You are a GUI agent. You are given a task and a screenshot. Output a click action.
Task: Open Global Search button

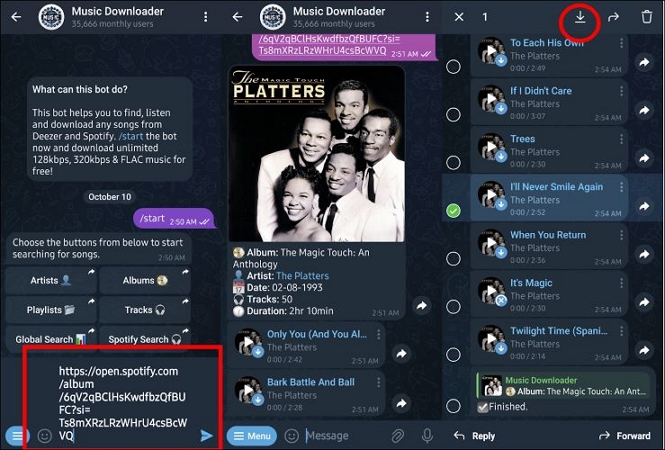click(50, 339)
